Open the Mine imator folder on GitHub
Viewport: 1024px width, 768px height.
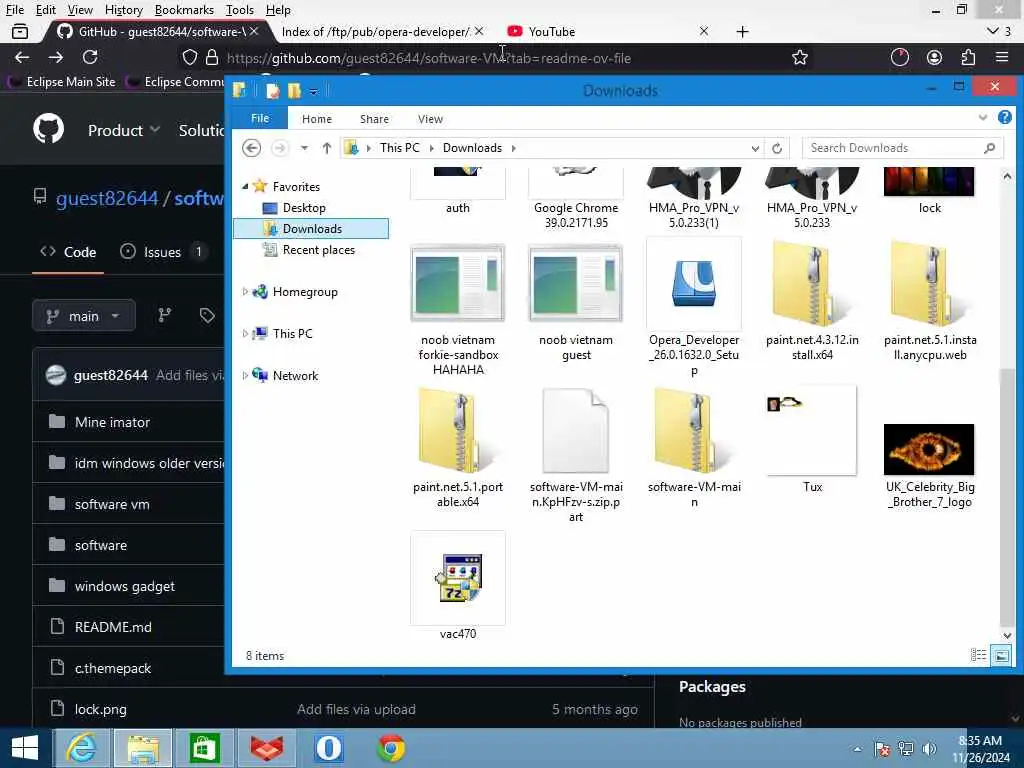(x=112, y=422)
